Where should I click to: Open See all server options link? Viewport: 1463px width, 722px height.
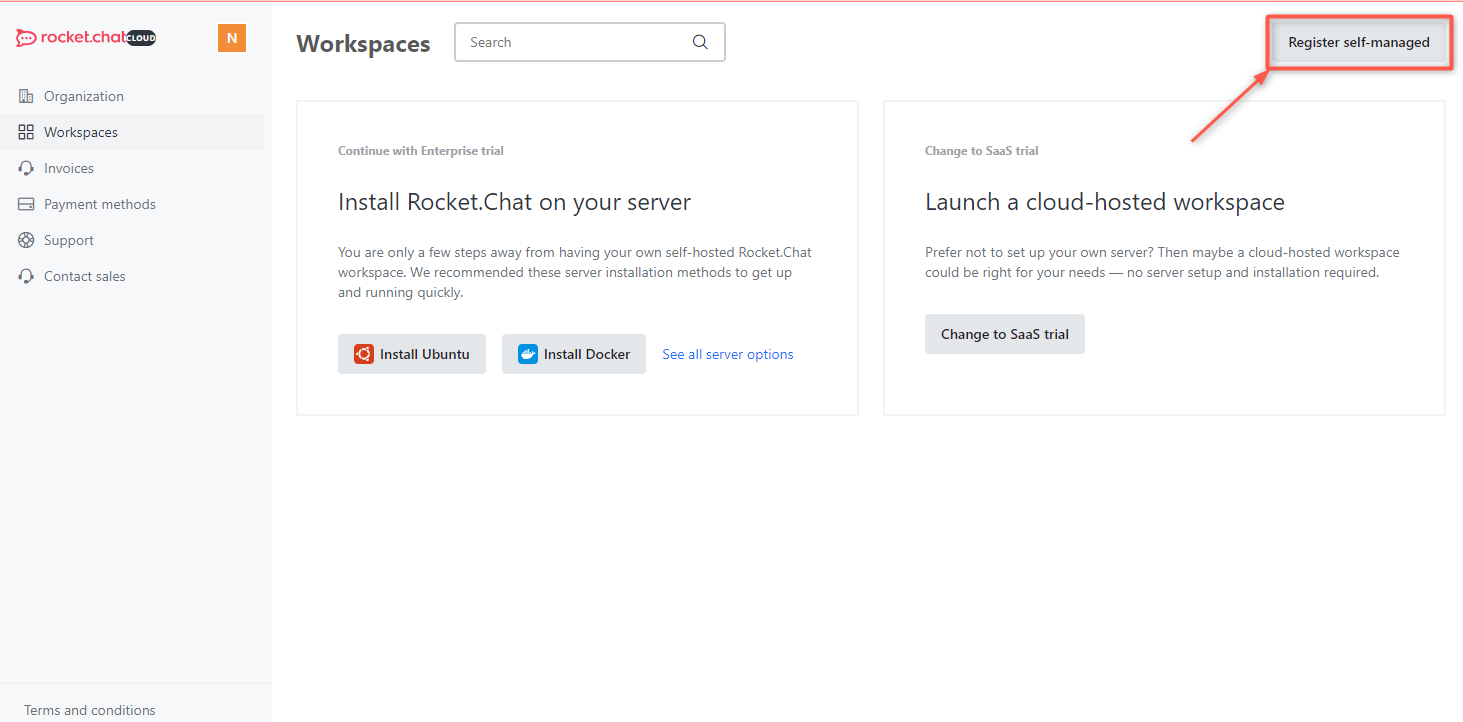point(728,354)
